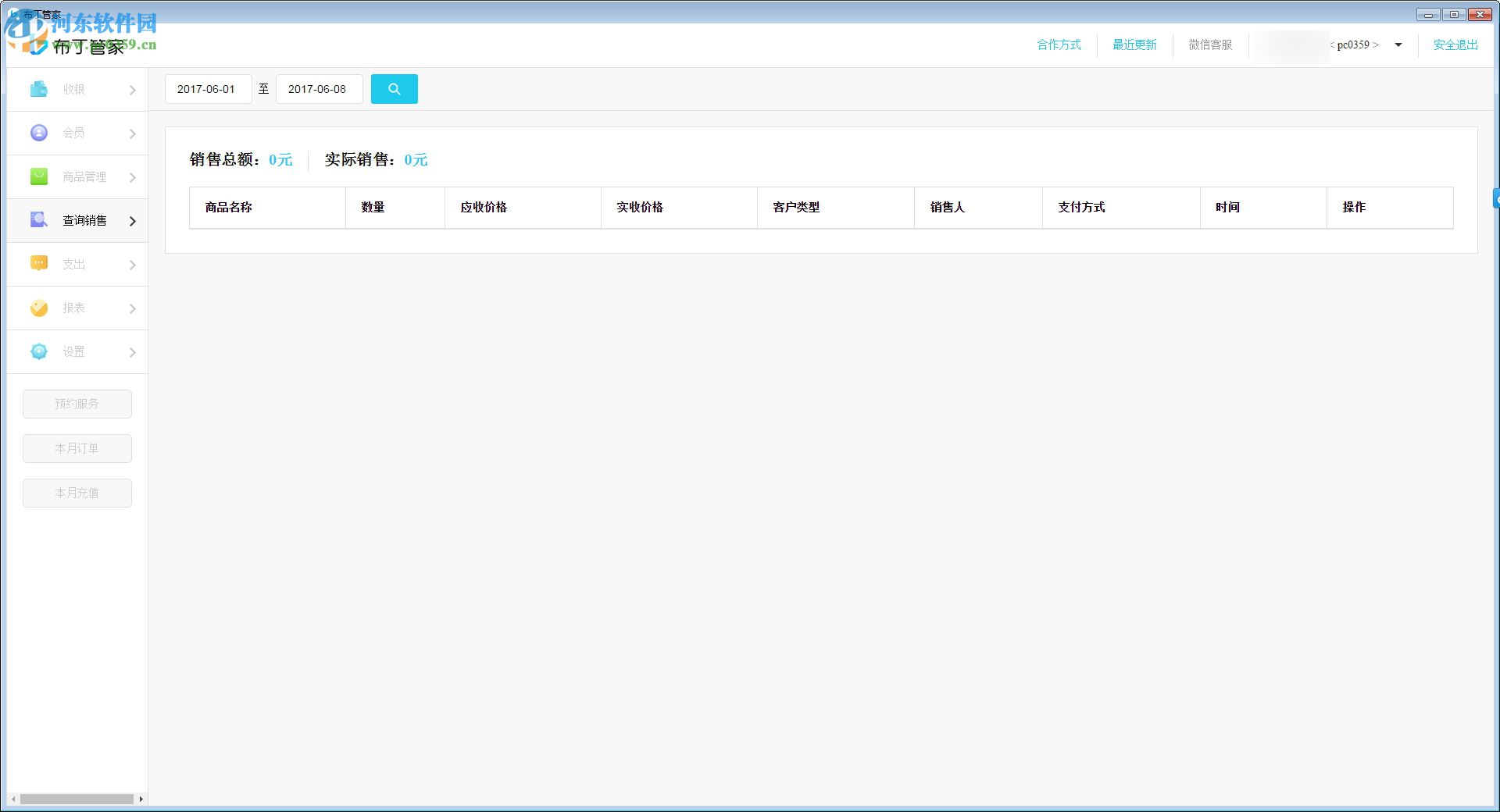
Task: Open the 会员 menu item
Action: 77,133
